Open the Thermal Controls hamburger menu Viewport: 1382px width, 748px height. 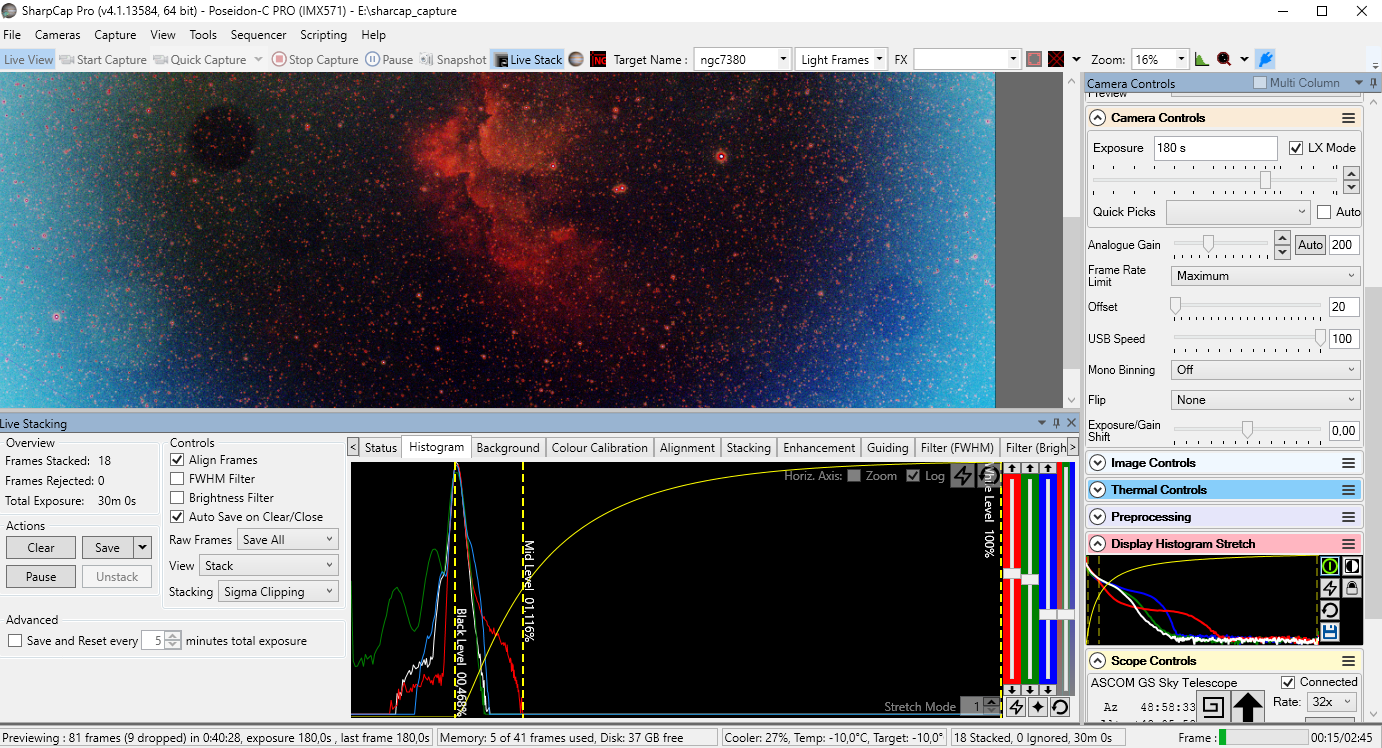1348,490
